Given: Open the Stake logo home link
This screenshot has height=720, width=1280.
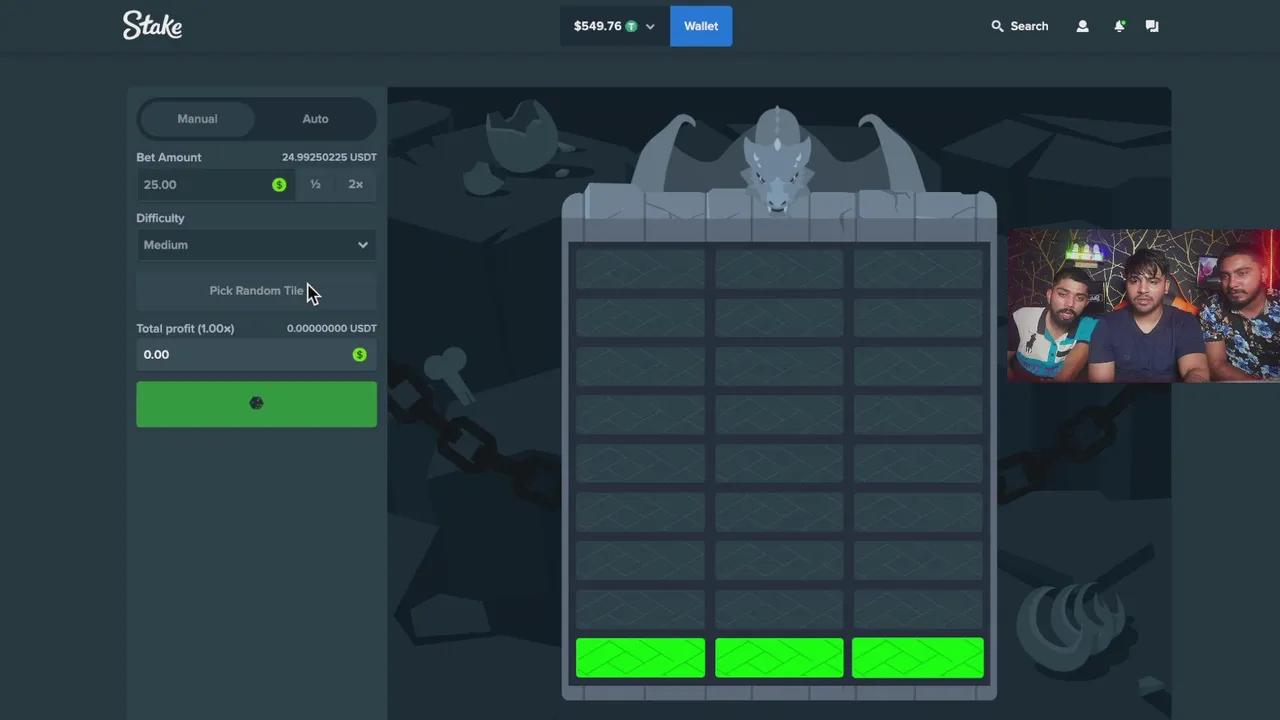Looking at the screenshot, I should (x=152, y=26).
